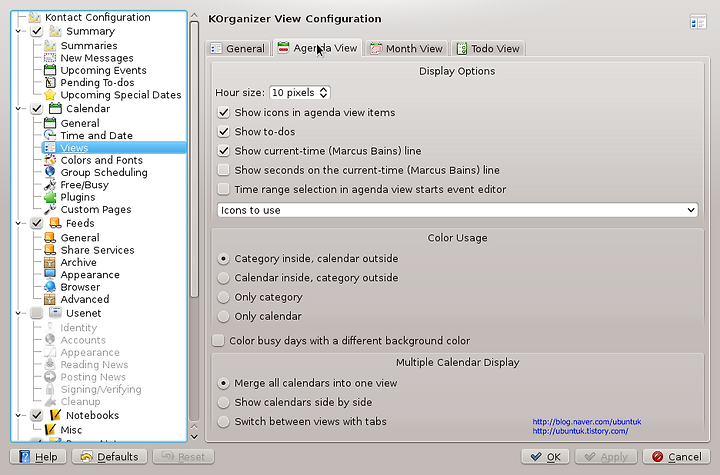Choose Show calendars side by side
Image resolution: width=720 pixels, height=475 pixels.
point(223,402)
